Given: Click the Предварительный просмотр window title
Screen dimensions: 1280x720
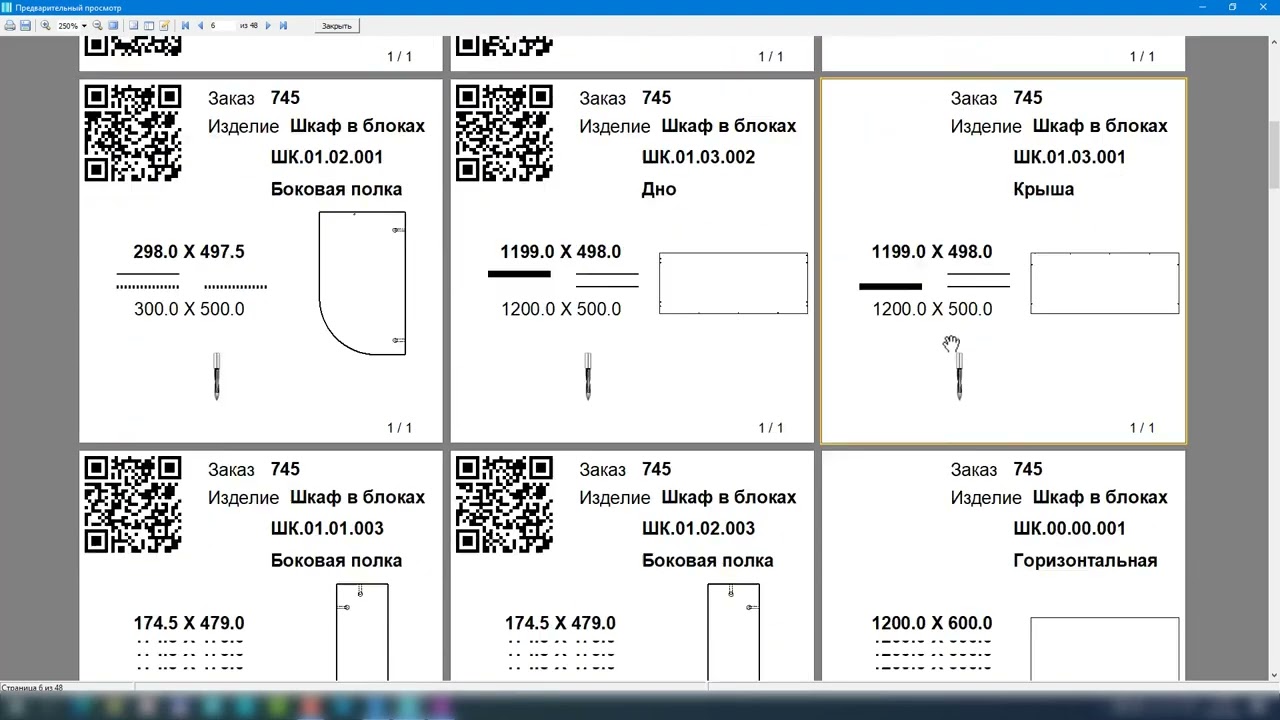Looking at the screenshot, I should [68, 8].
